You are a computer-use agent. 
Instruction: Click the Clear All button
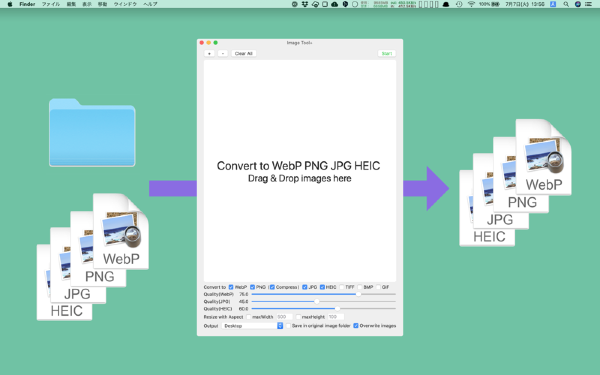coord(244,54)
